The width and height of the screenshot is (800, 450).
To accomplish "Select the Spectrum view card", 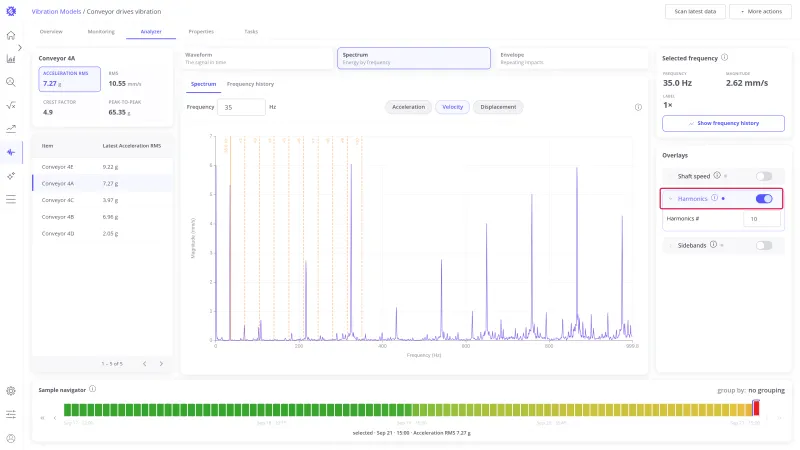I will 414,58.
